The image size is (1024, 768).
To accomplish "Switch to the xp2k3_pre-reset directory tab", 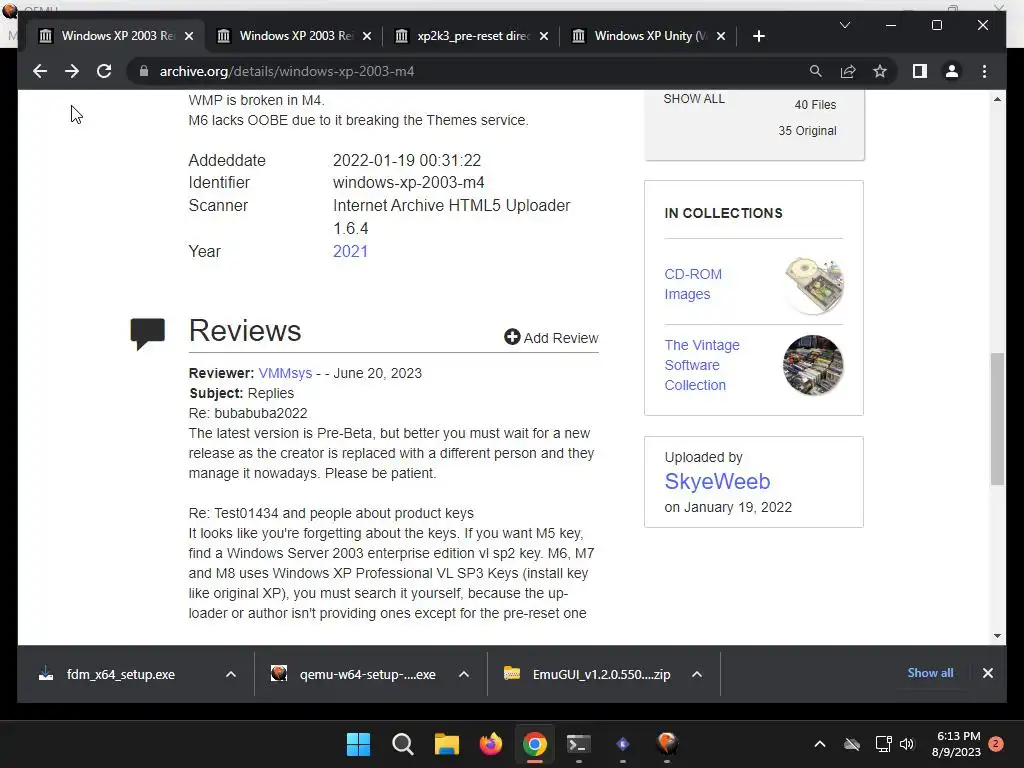I will [472, 36].
